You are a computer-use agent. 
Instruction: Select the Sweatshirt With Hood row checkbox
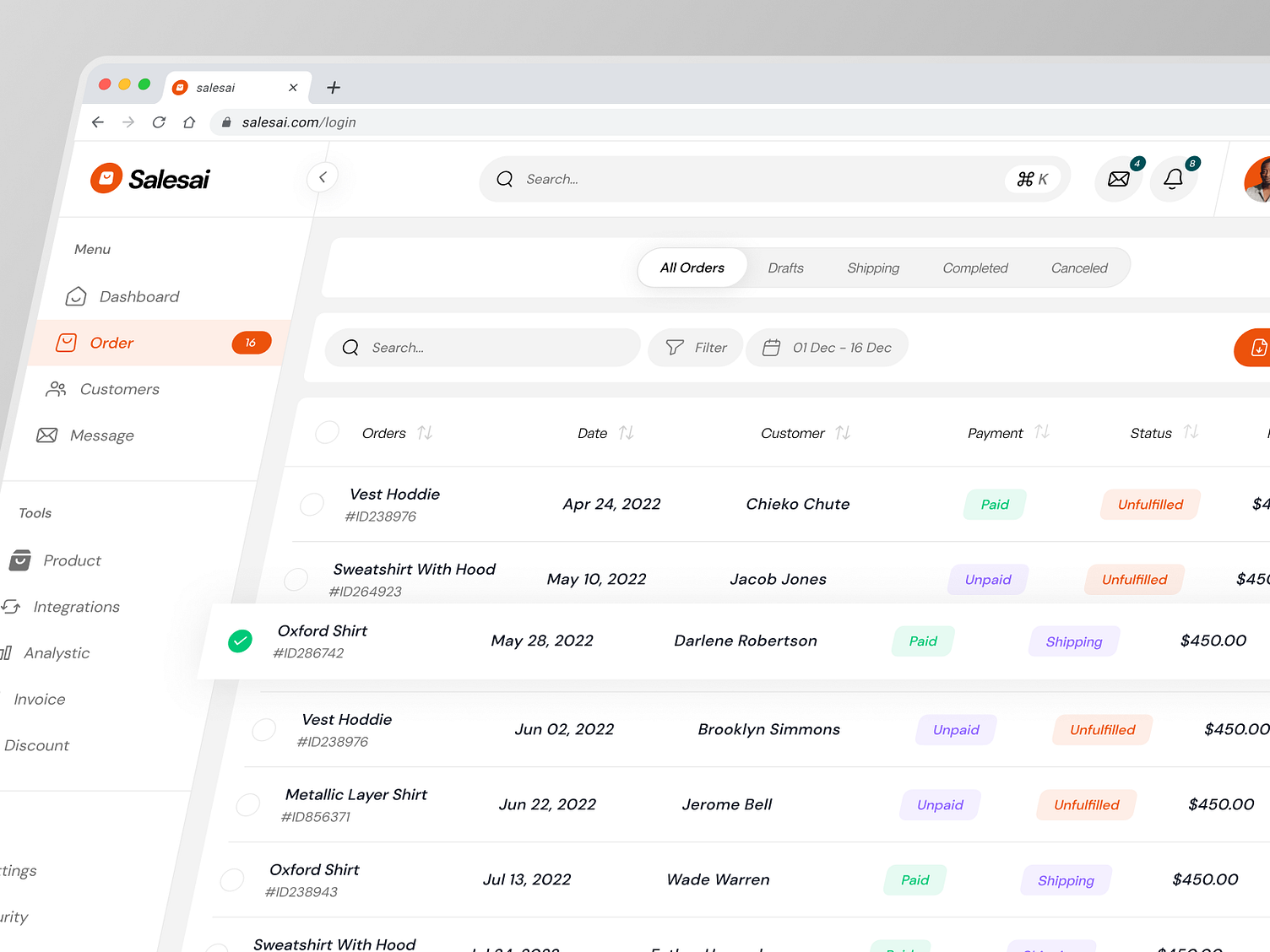296,579
